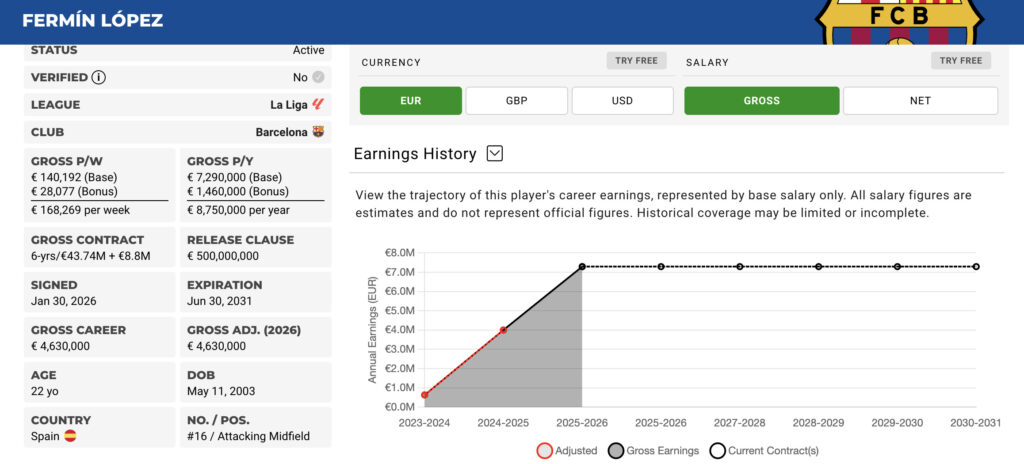1024x464 pixels.
Task: Select GROSS salary view
Action: coord(761,101)
